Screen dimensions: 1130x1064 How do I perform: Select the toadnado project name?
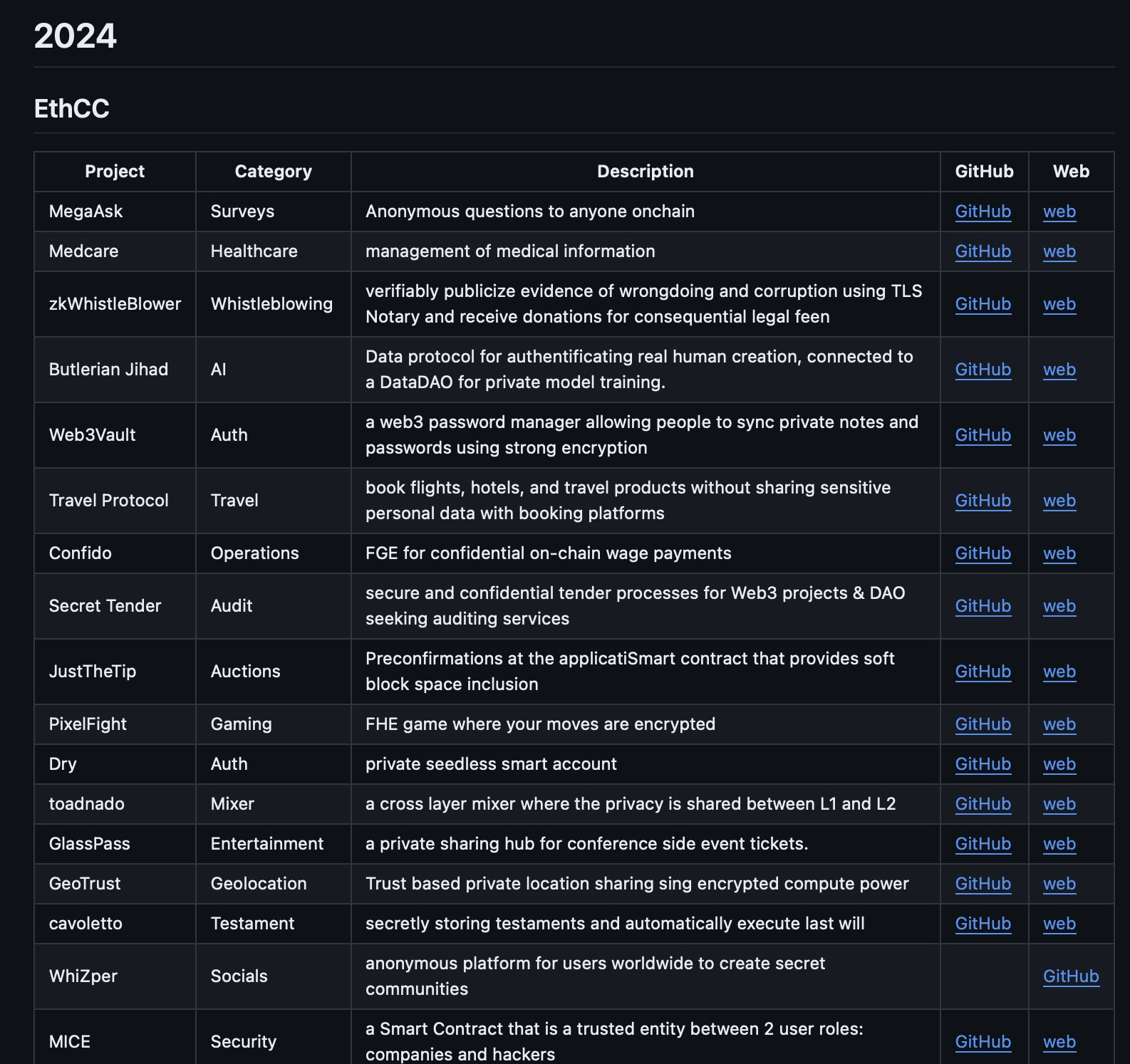(x=86, y=804)
